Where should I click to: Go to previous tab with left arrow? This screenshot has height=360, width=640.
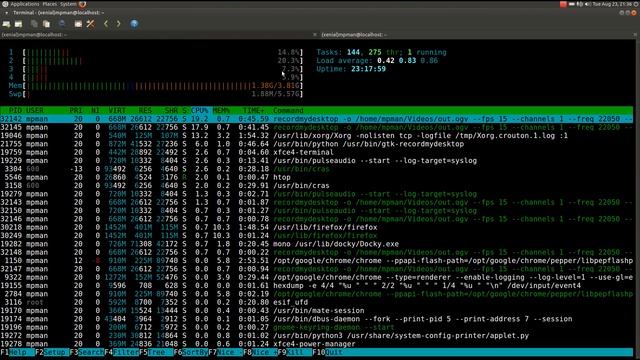point(106,24)
